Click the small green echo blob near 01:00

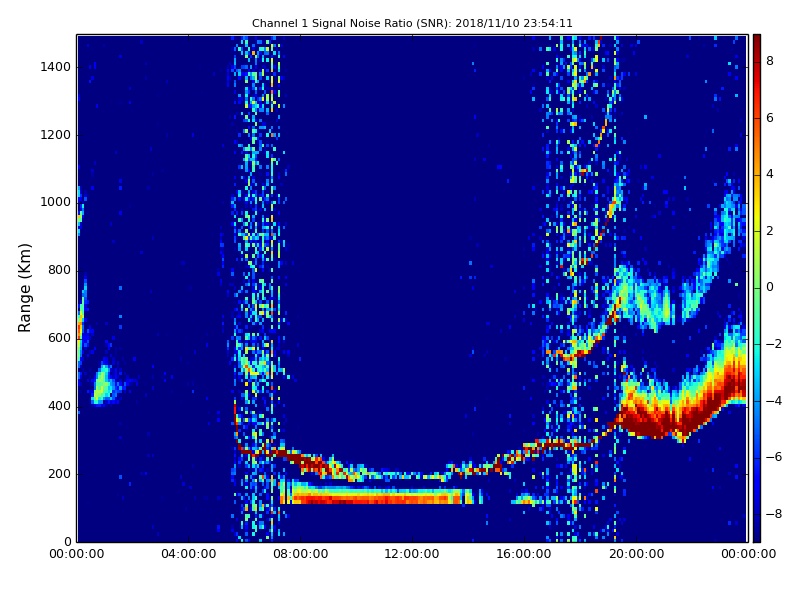pos(103,385)
